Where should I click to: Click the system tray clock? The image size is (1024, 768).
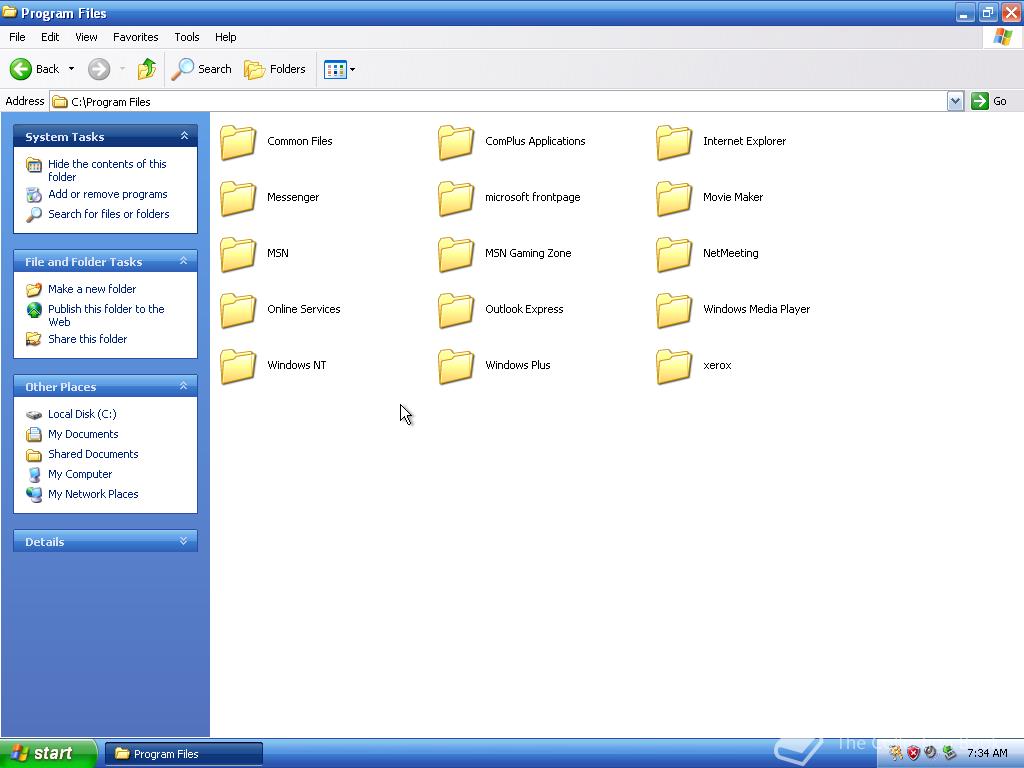987,753
